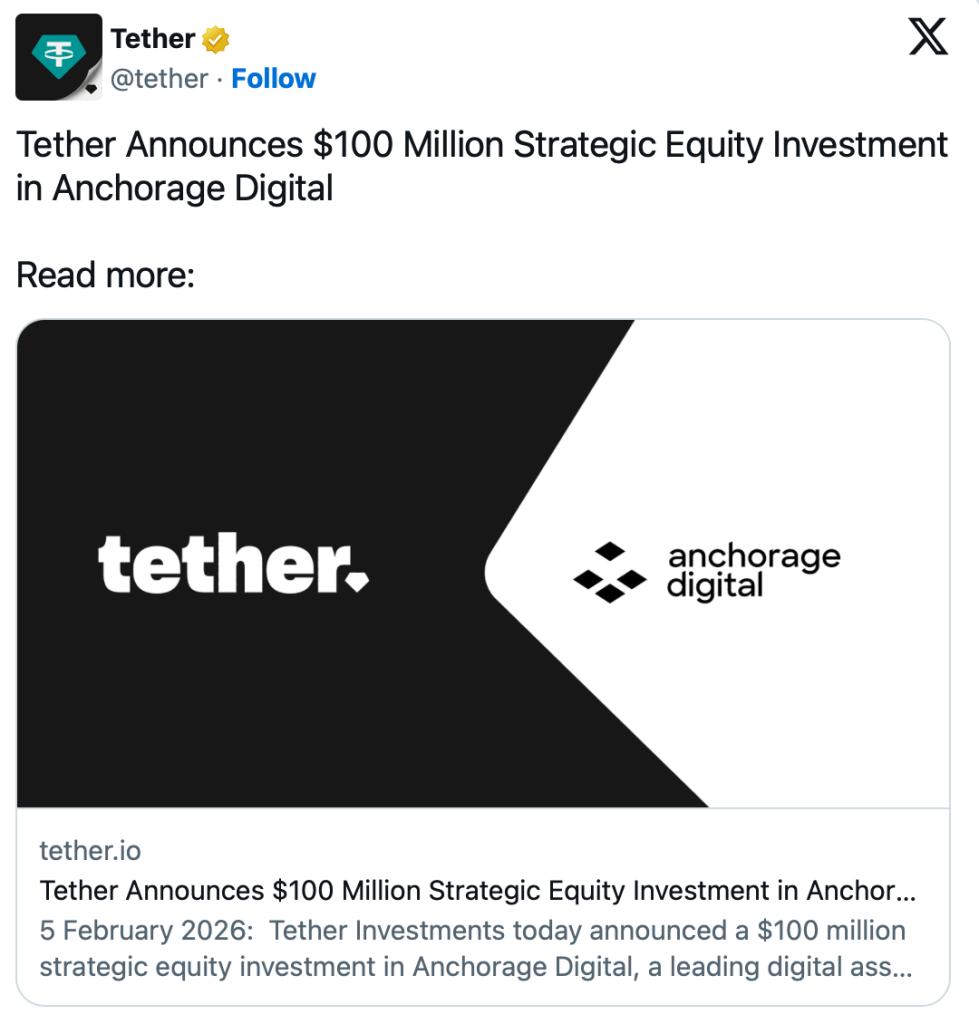This screenshot has width=979, height=1024.
Task: Open the Tether display name
Action: [152, 39]
